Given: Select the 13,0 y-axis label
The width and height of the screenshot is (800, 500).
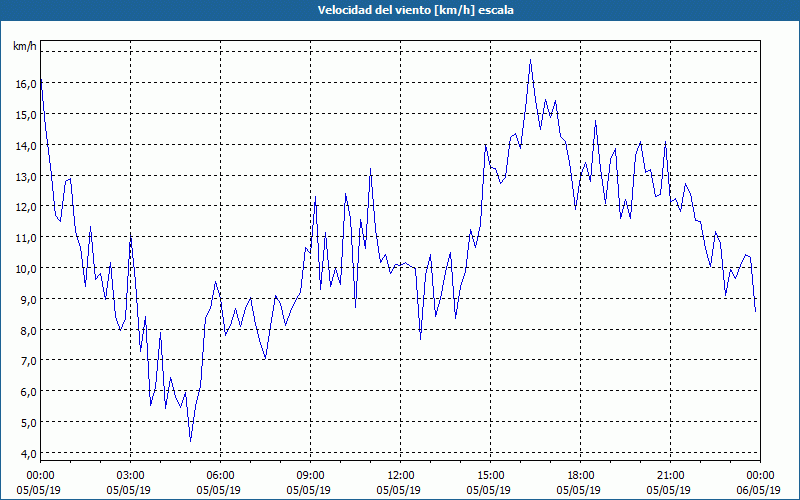Looking at the screenshot, I should (26, 176).
